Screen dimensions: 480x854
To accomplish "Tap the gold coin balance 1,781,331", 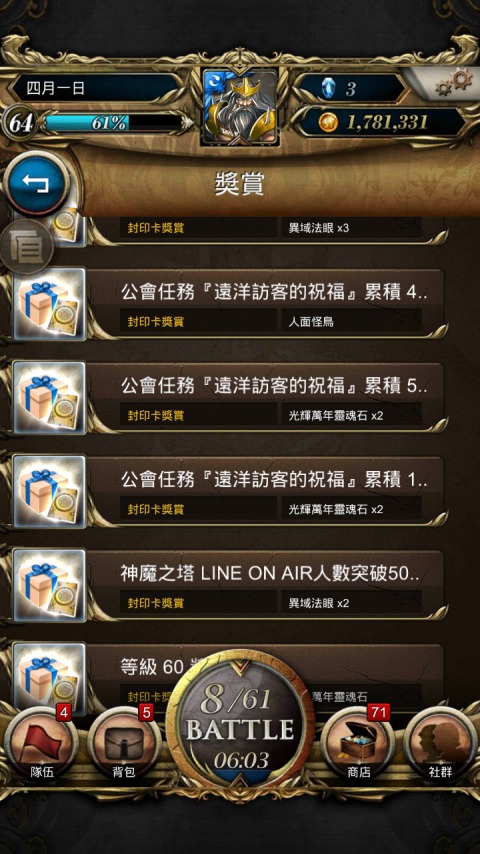I will [383, 123].
